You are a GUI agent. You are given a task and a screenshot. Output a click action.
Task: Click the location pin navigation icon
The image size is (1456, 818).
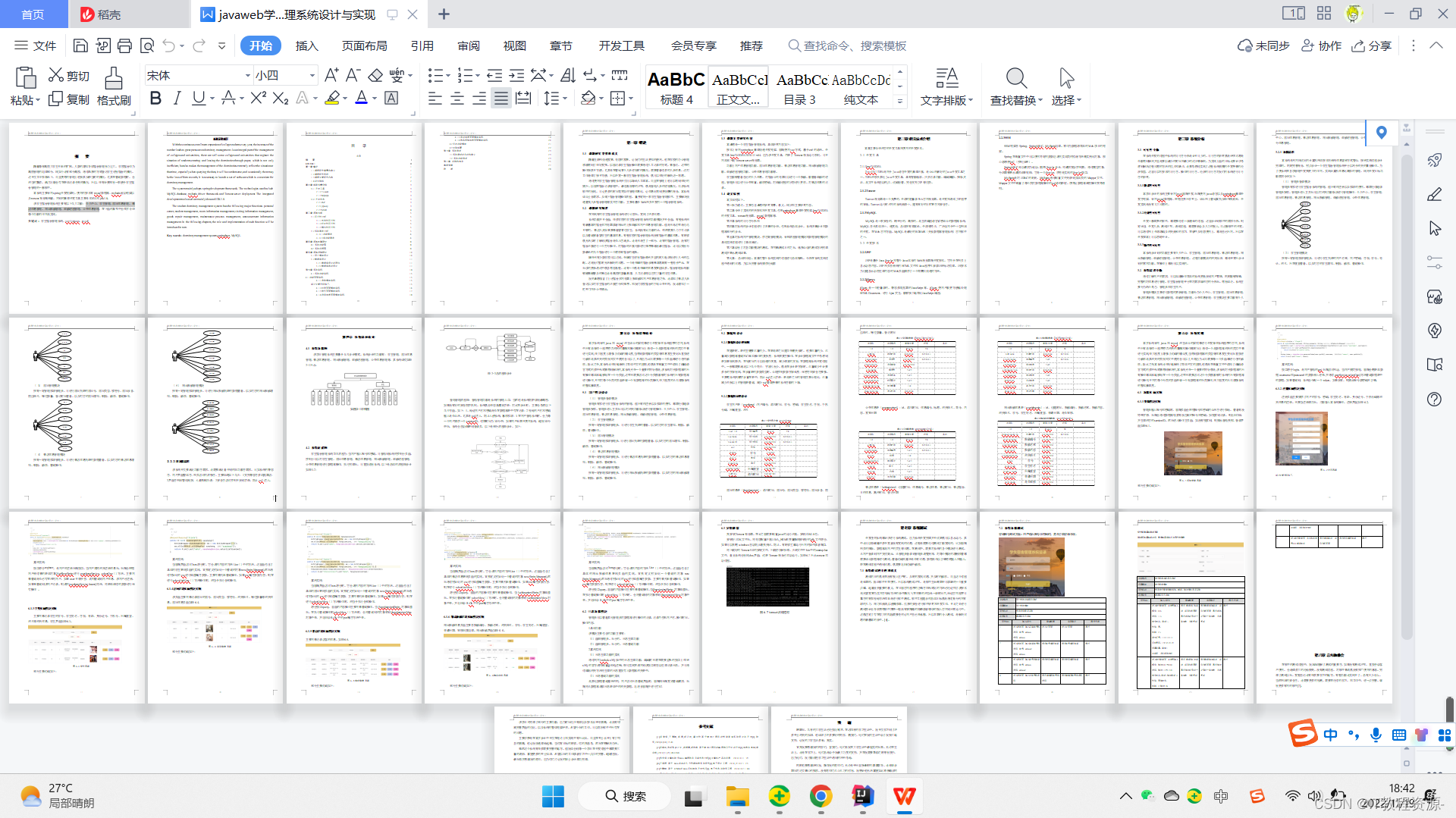pos(1381,133)
